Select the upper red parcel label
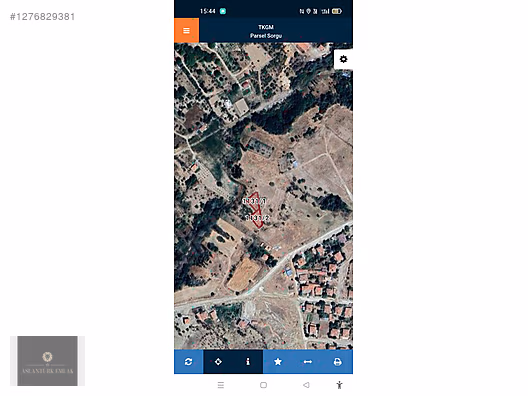Image resolution: width=528 pixels, height=396 pixels. pyautogui.click(x=254, y=201)
